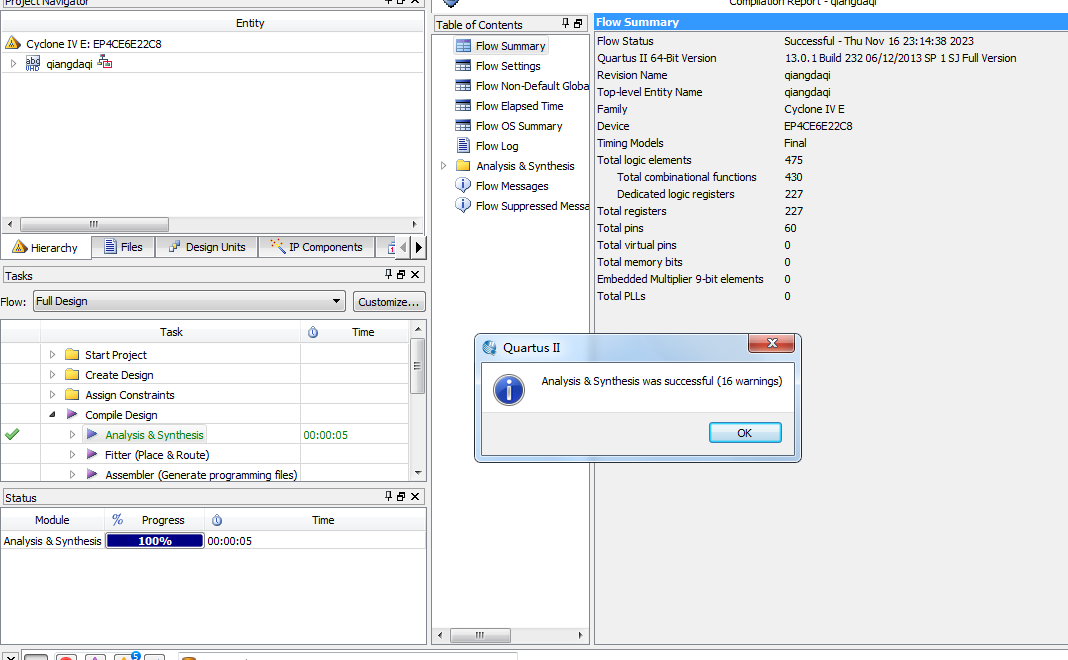This screenshot has height=660, width=1068.
Task: Run Fitter via its play icon
Action: (x=92, y=454)
